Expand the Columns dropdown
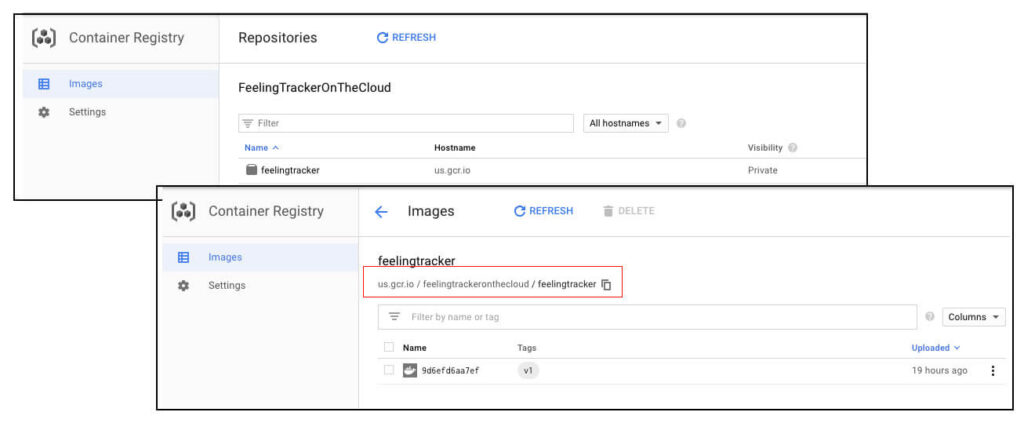 pos(974,317)
